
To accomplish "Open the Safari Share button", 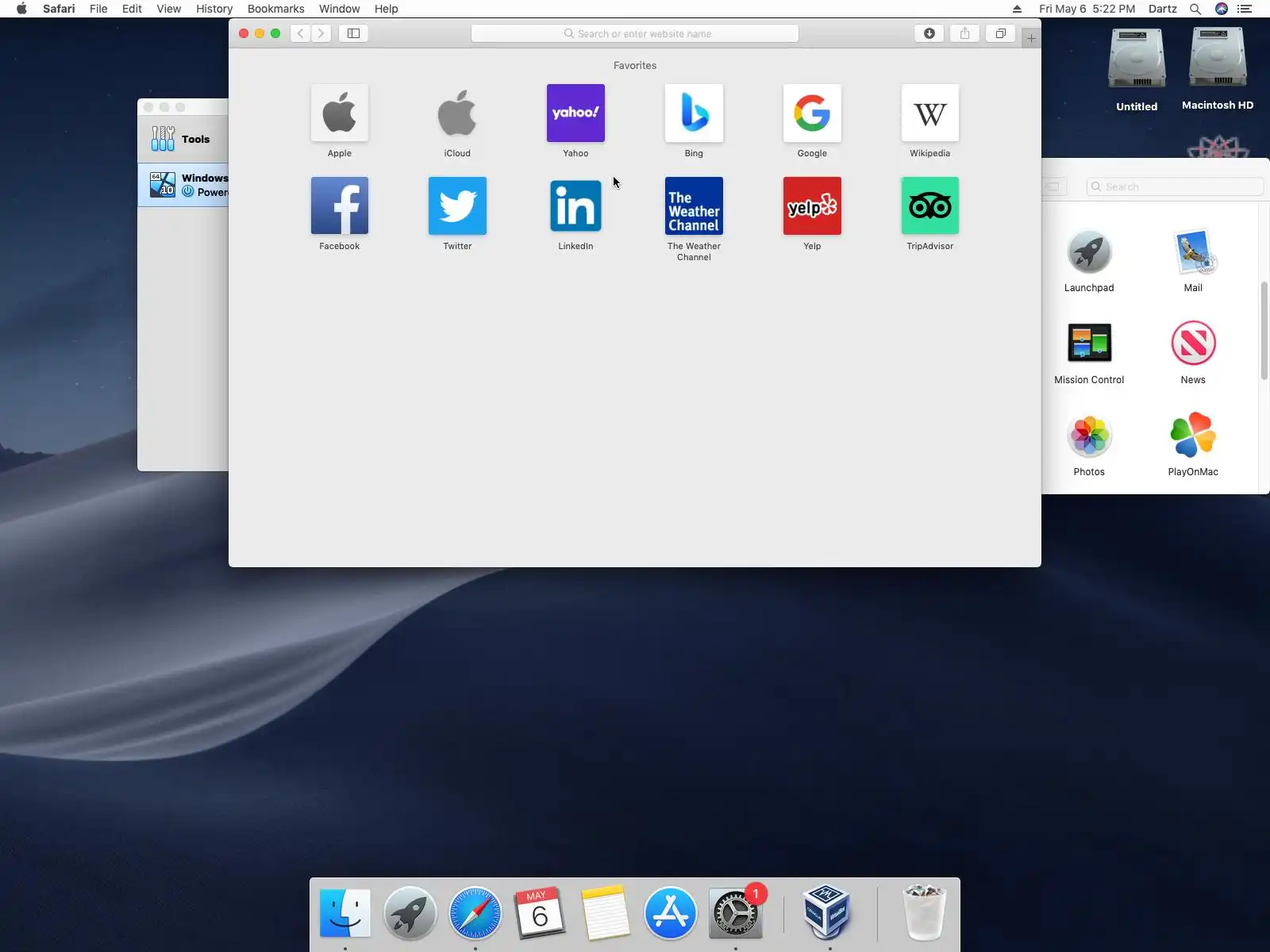I will 965,33.
